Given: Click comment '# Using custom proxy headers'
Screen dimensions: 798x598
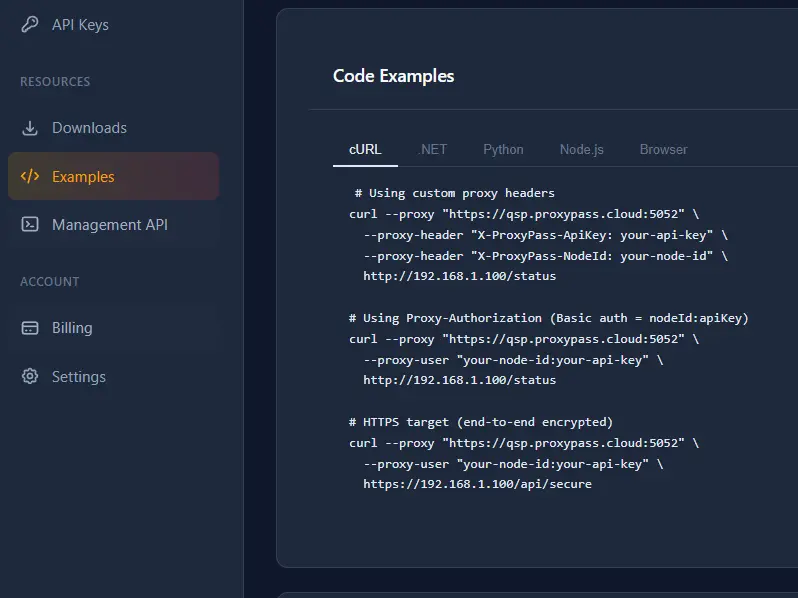Looking at the screenshot, I should coord(454,193).
